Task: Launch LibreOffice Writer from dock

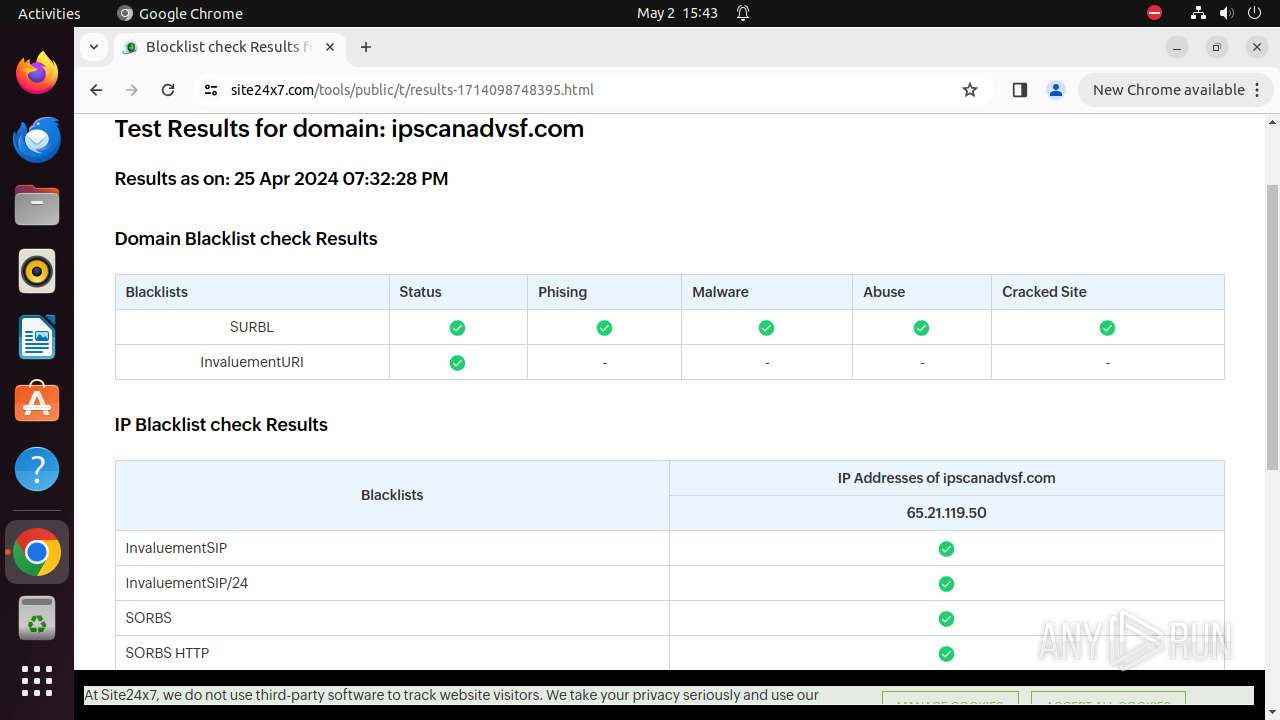Action: coord(37,337)
